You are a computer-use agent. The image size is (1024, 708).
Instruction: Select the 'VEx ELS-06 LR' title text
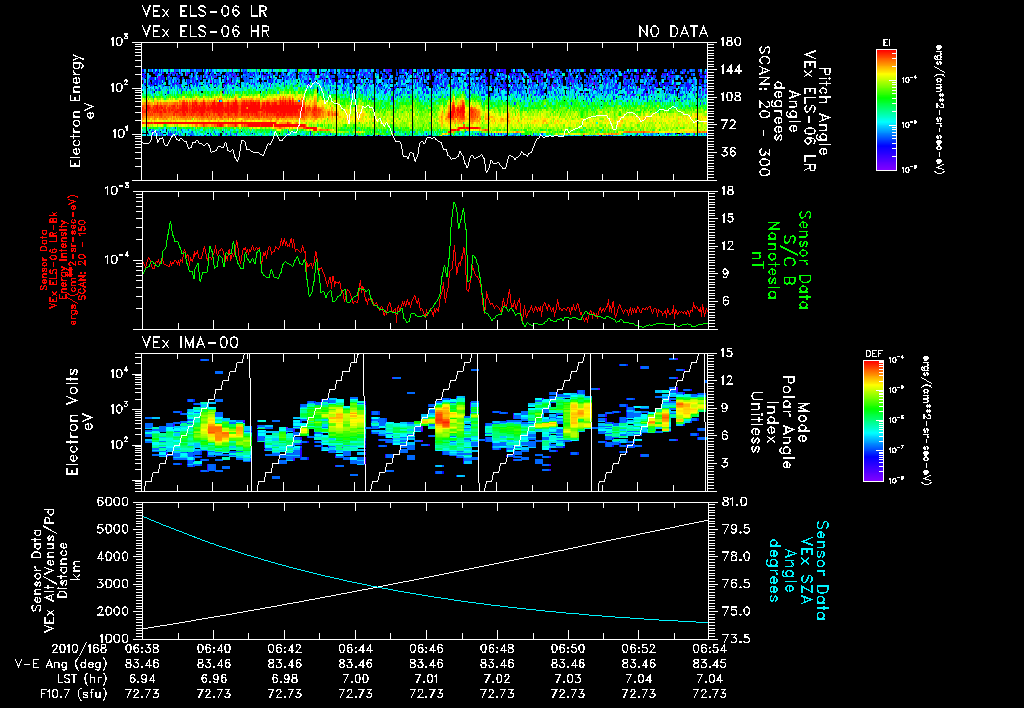coord(204,11)
